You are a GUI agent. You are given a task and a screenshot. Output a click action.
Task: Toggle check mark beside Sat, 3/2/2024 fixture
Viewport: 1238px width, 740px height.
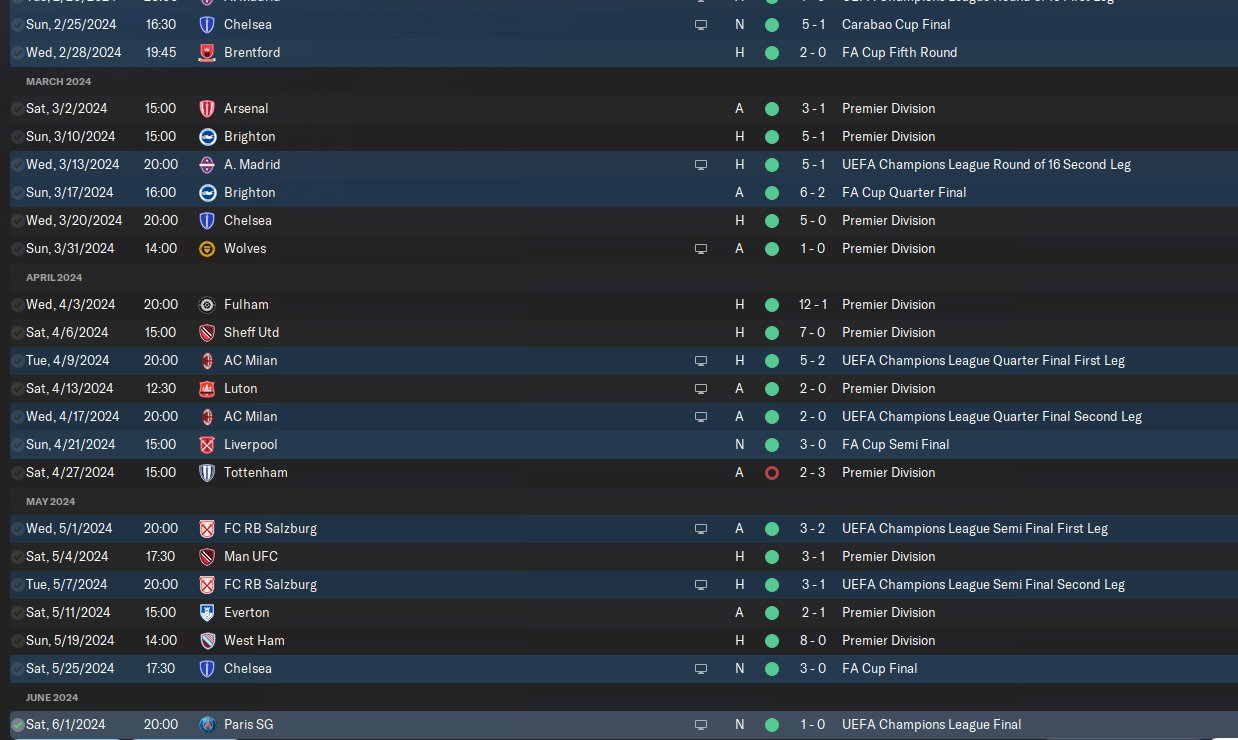point(17,108)
